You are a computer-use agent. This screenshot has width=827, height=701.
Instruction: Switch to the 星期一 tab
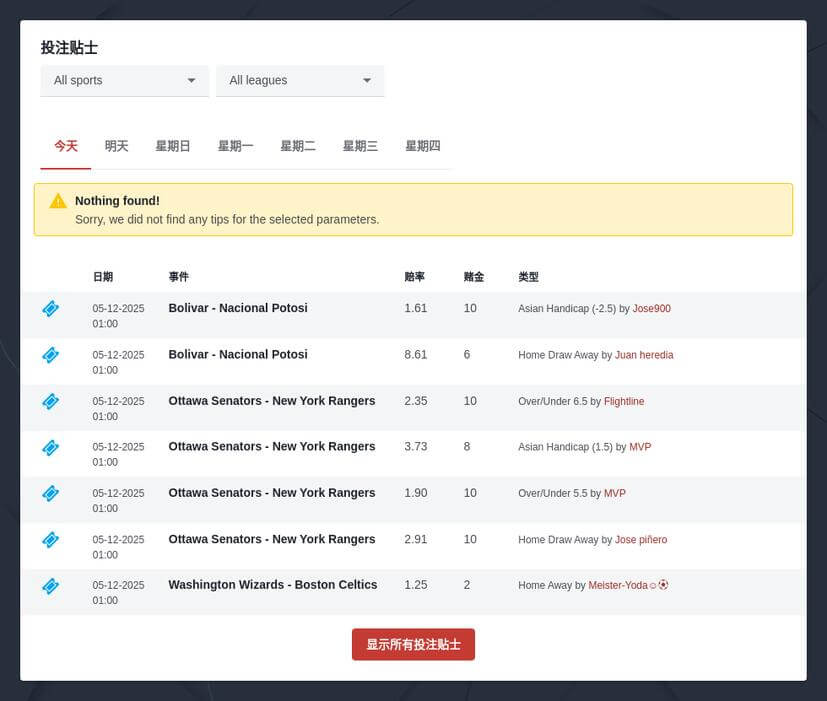coord(237,145)
